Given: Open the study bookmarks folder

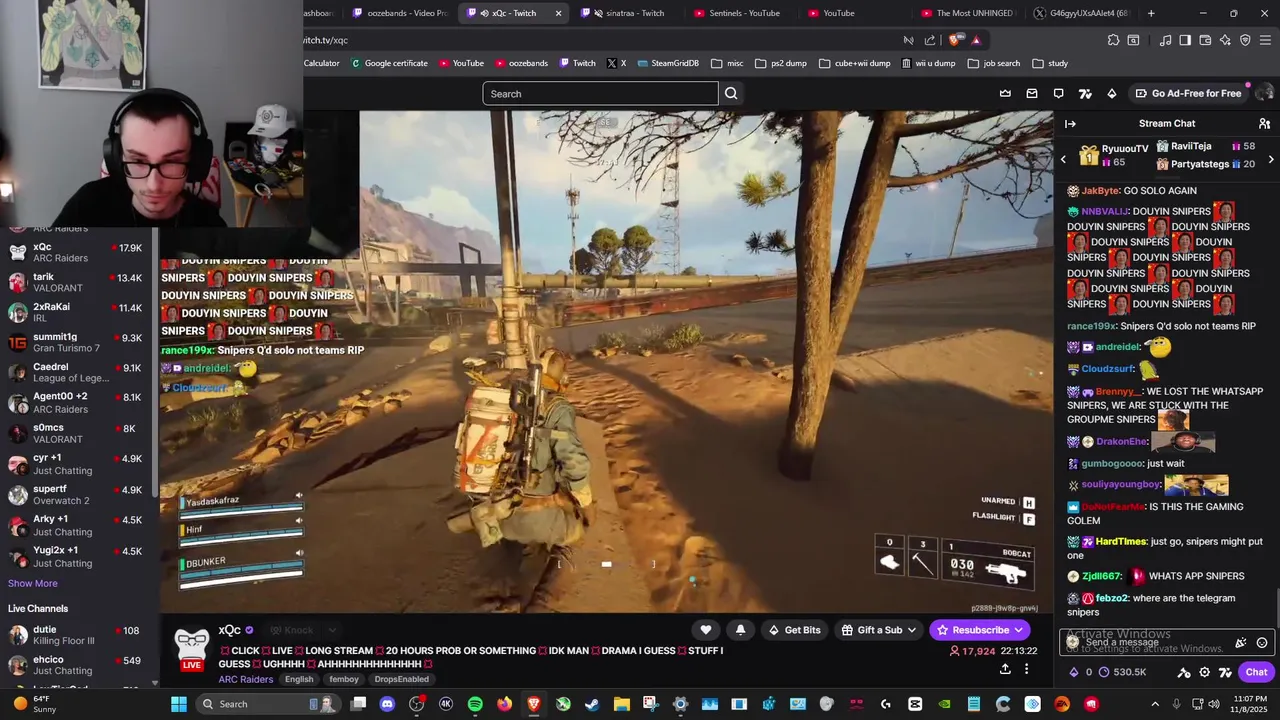Looking at the screenshot, I should click(x=1049, y=63).
